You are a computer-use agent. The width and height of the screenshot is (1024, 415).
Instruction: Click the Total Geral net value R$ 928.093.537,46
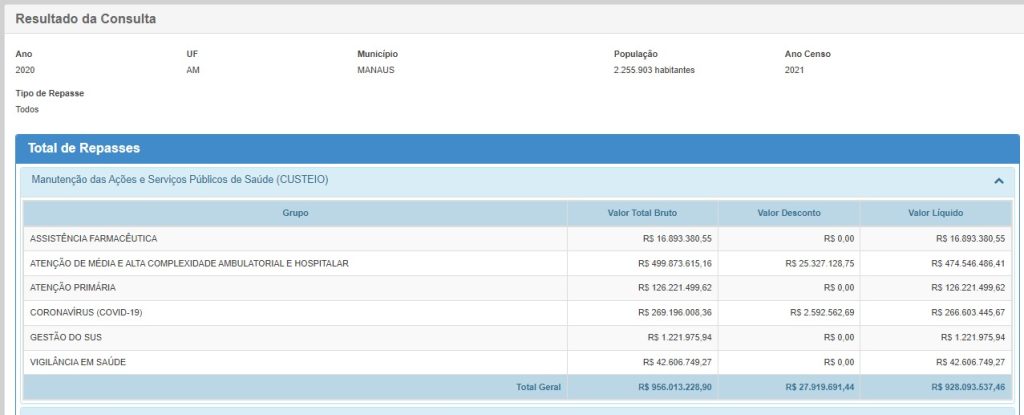point(967,386)
